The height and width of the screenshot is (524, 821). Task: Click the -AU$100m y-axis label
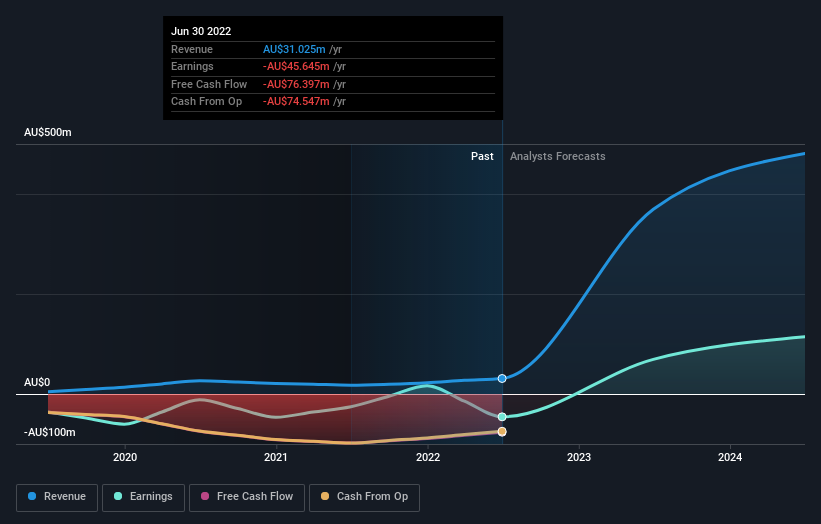tap(50, 432)
